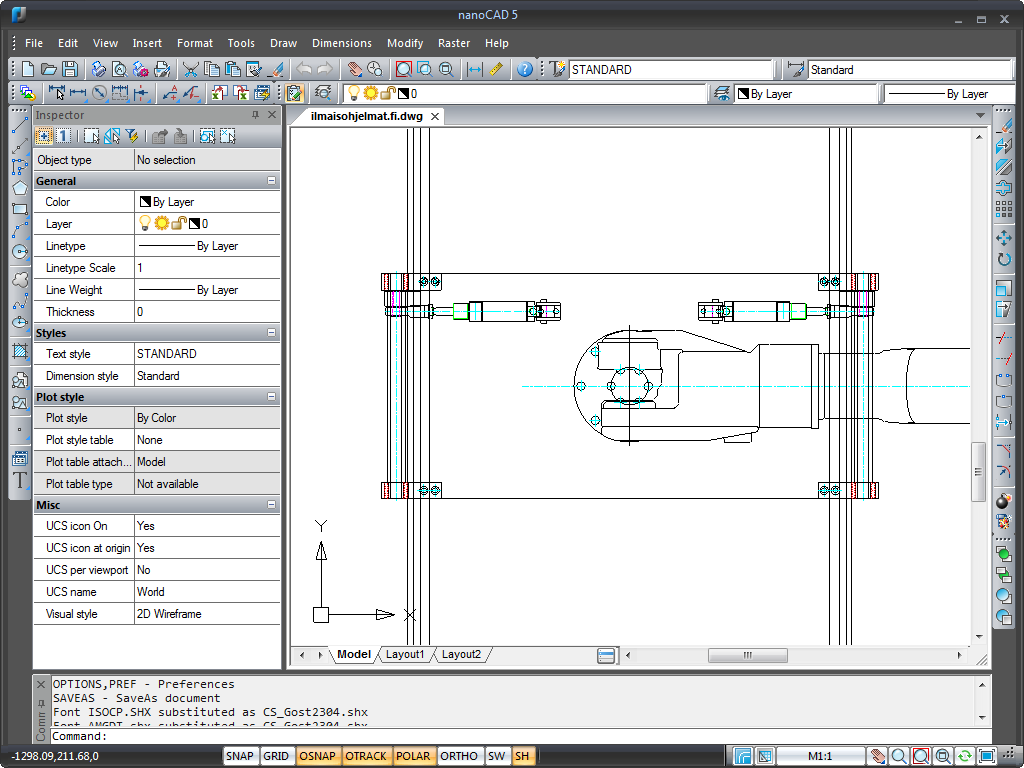
Task: Toggle OSNAP in status bar
Action: 317,756
